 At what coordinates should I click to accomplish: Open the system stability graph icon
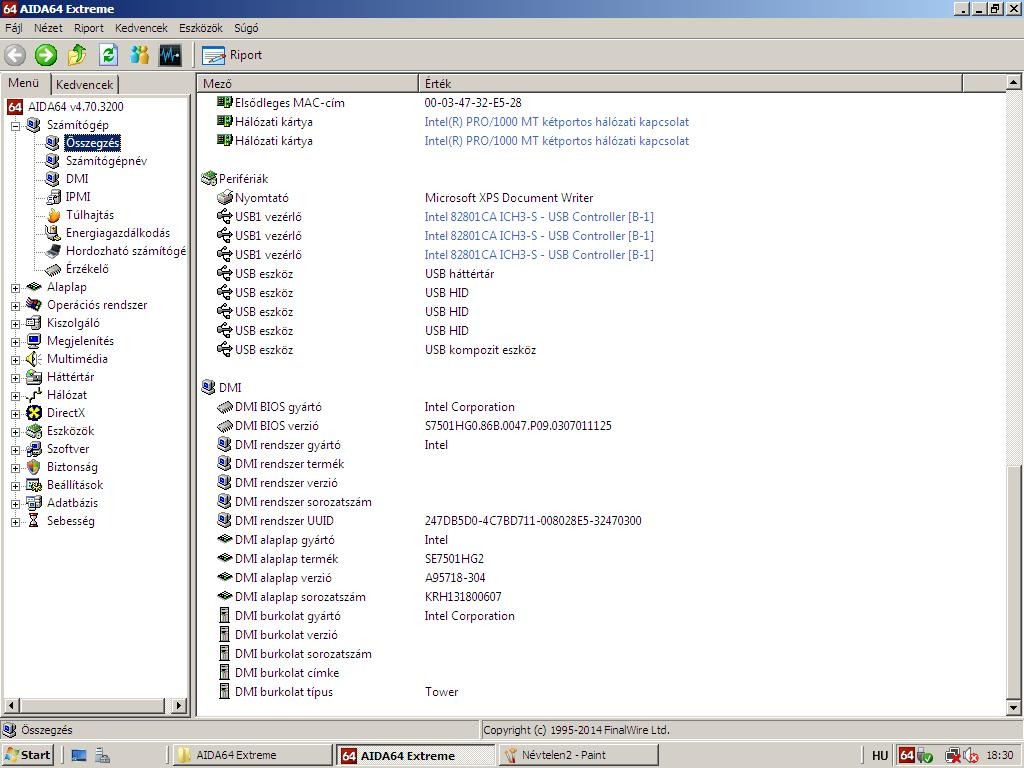coord(170,55)
